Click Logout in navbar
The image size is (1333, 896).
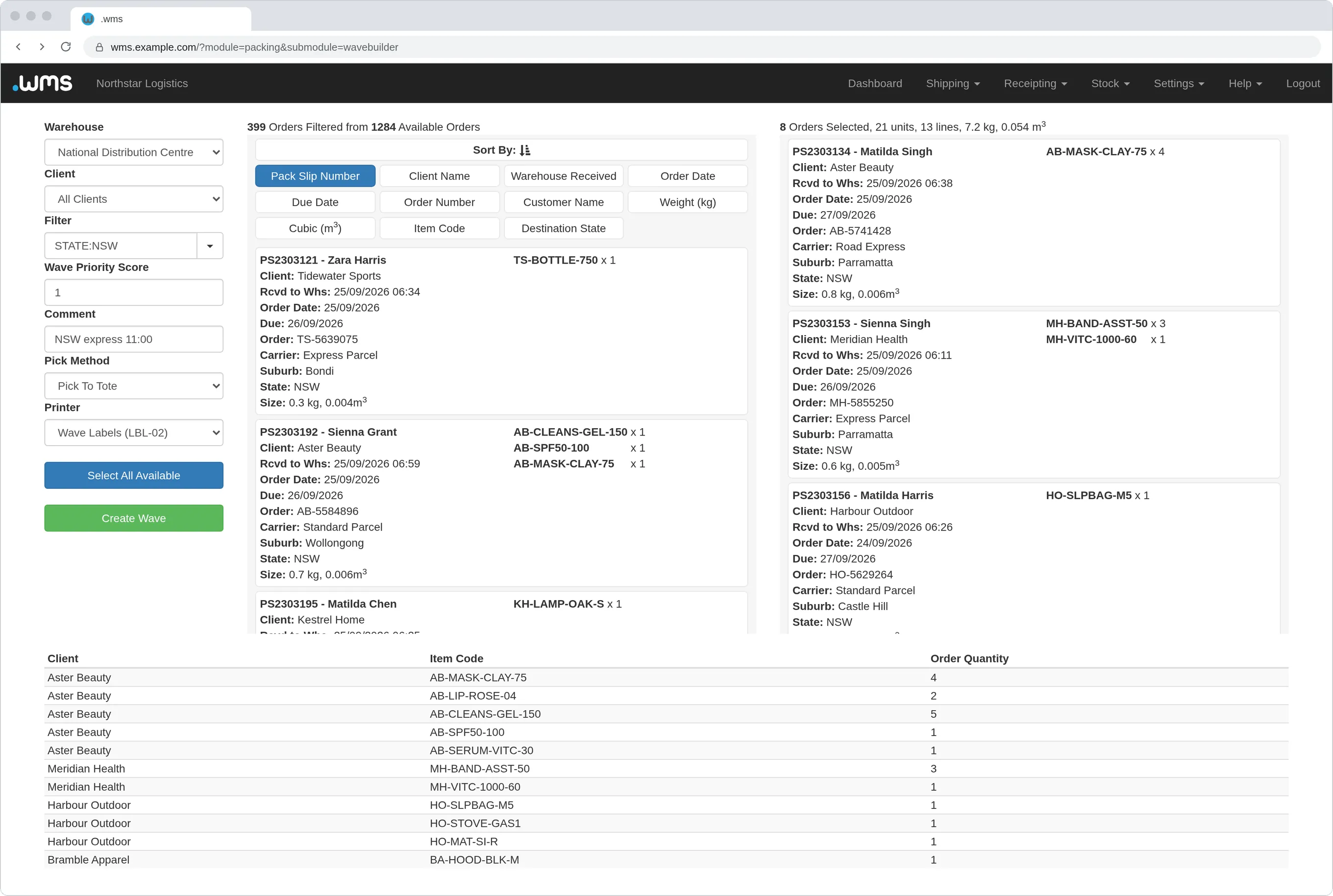click(1303, 83)
